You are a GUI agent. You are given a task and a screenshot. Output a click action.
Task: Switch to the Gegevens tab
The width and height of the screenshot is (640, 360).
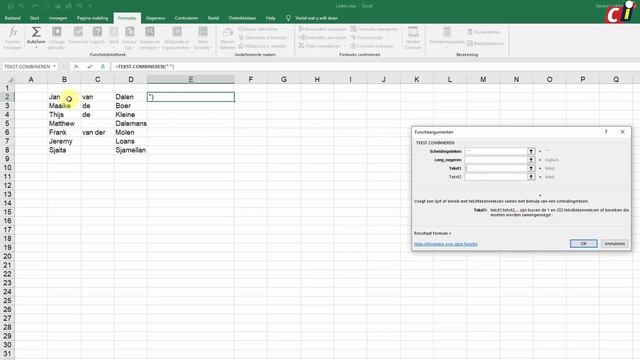click(x=156, y=18)
